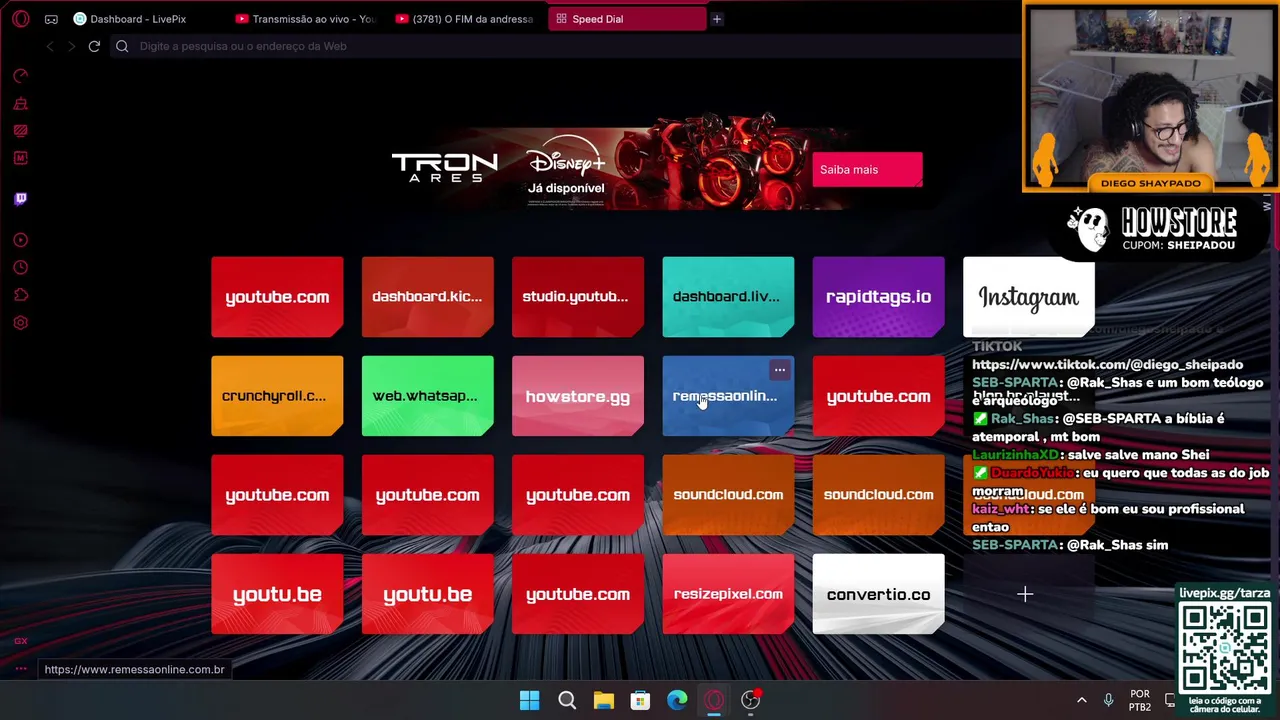Open howstore.gg Speed Dial tile
This screenshot has height=720, width=1280.
578,396
